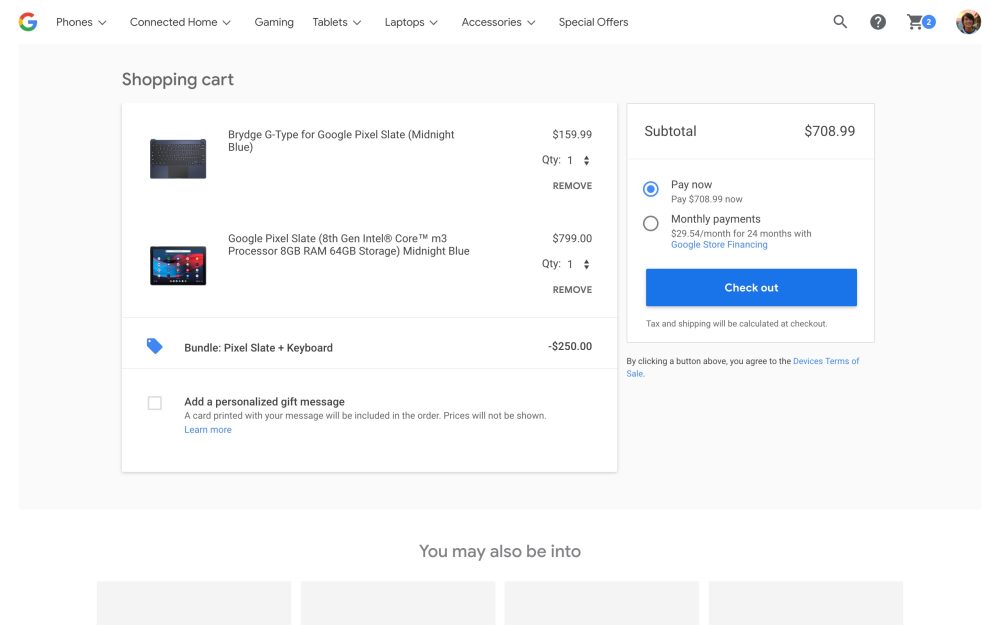Open the search magnifier icon
This screenshot has height=625, width=1000.
click(840, 22)
